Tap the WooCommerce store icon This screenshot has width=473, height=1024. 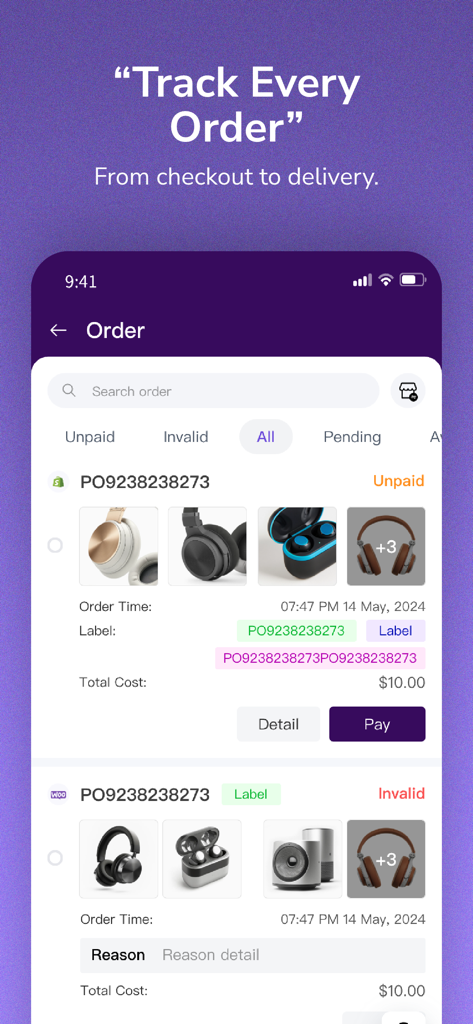click(58, 795)
